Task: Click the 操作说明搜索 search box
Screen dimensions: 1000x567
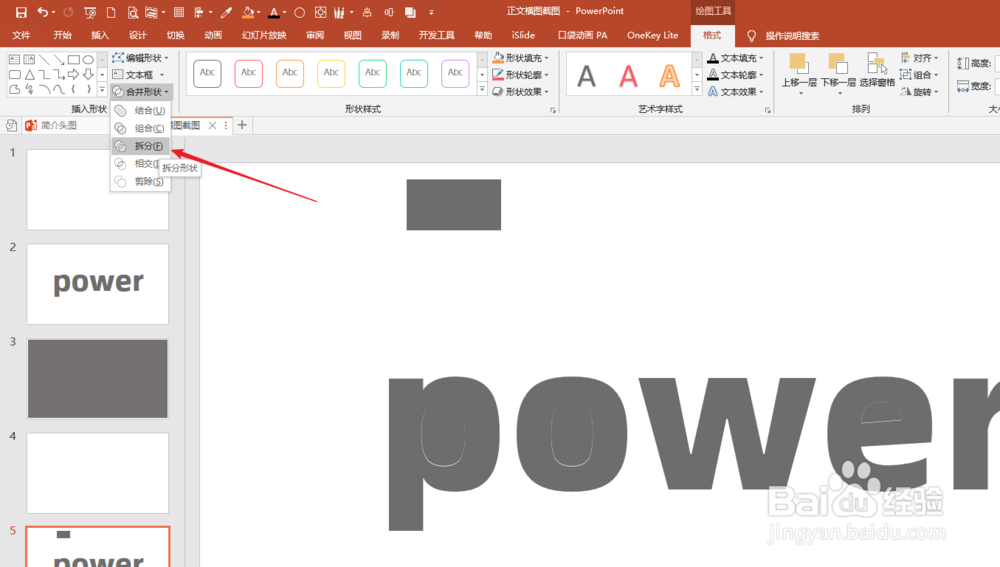Action: (792, 36)
